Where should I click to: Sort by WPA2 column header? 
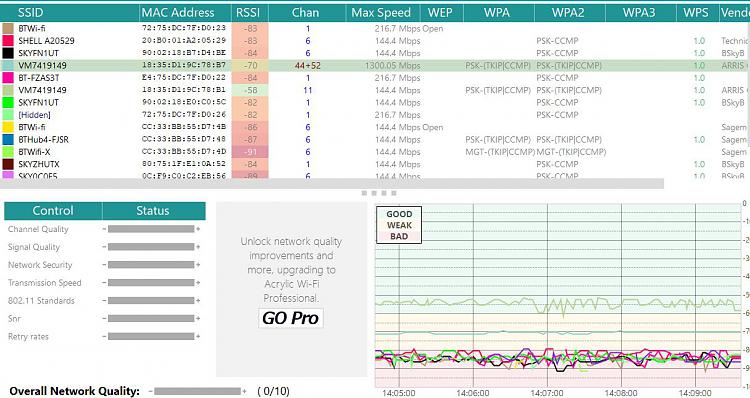click(x=570, y=13)
